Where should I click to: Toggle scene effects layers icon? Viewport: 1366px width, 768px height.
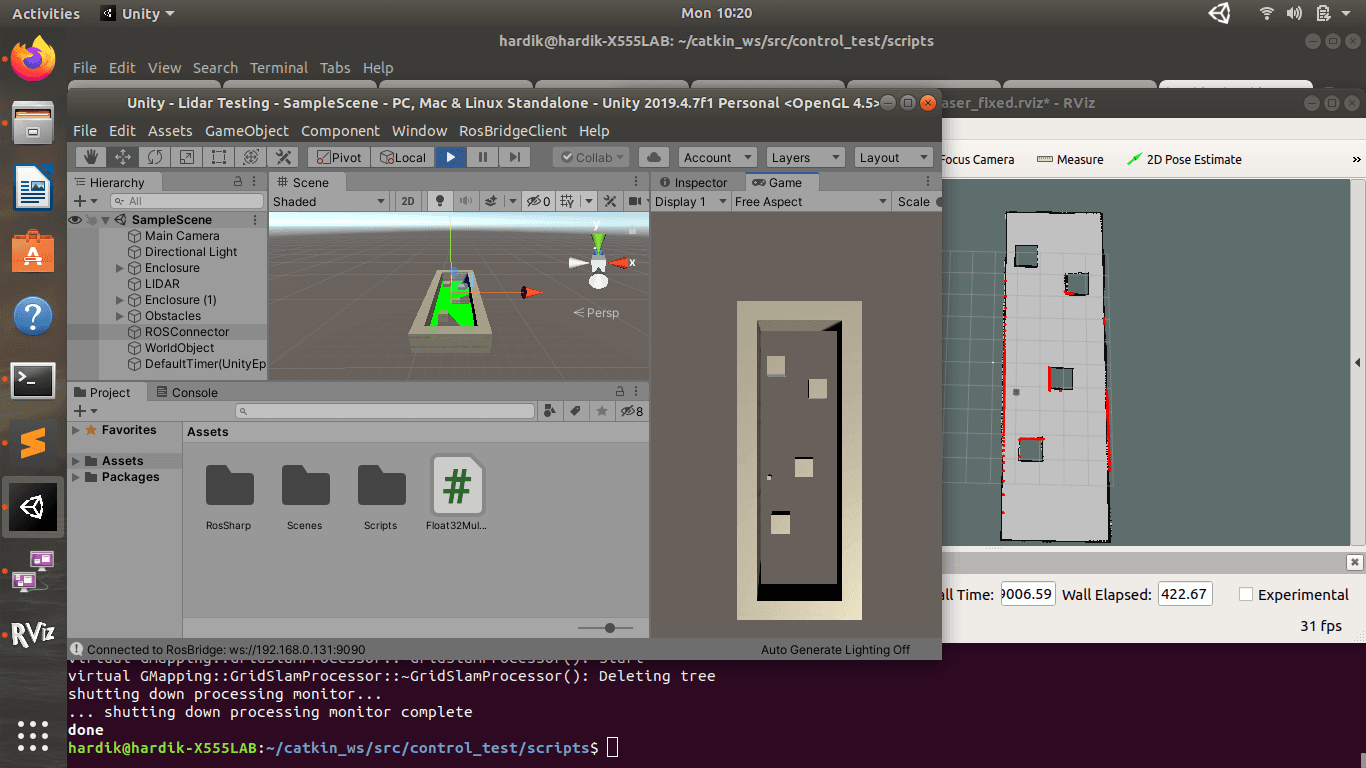pos(491,201)
